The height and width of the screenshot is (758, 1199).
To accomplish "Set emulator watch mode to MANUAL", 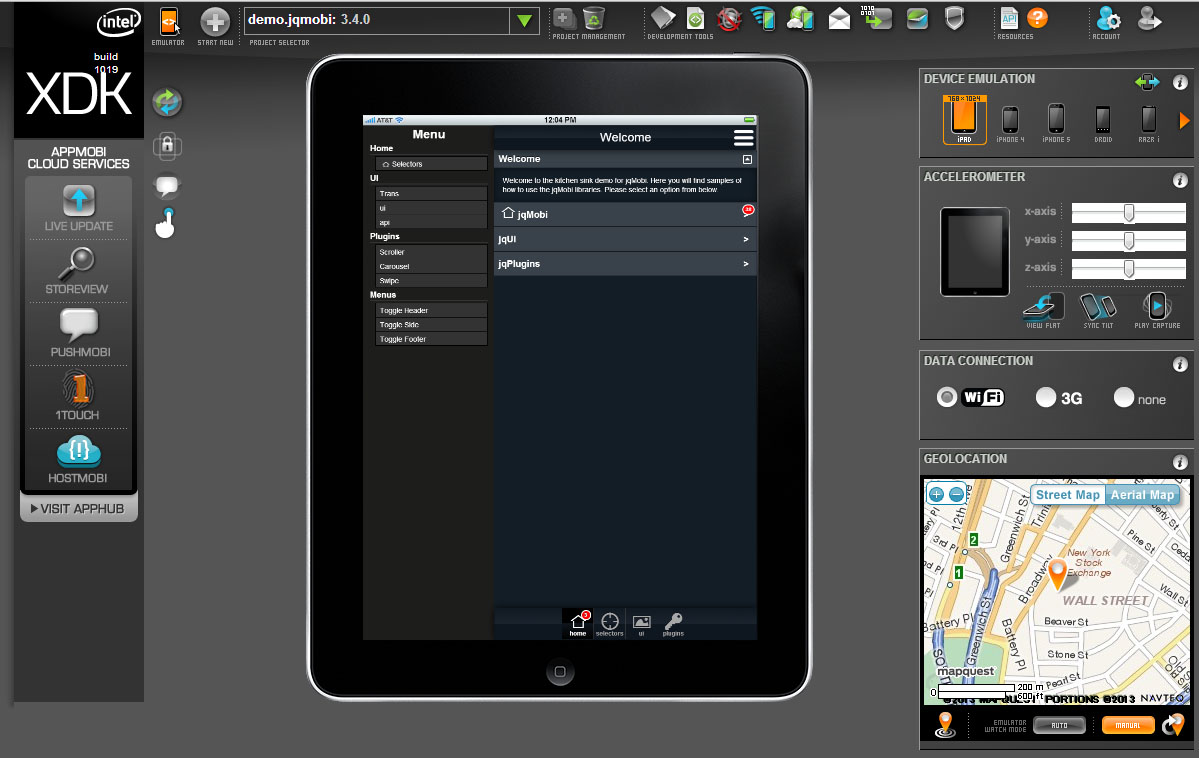I will (1128, 725).
